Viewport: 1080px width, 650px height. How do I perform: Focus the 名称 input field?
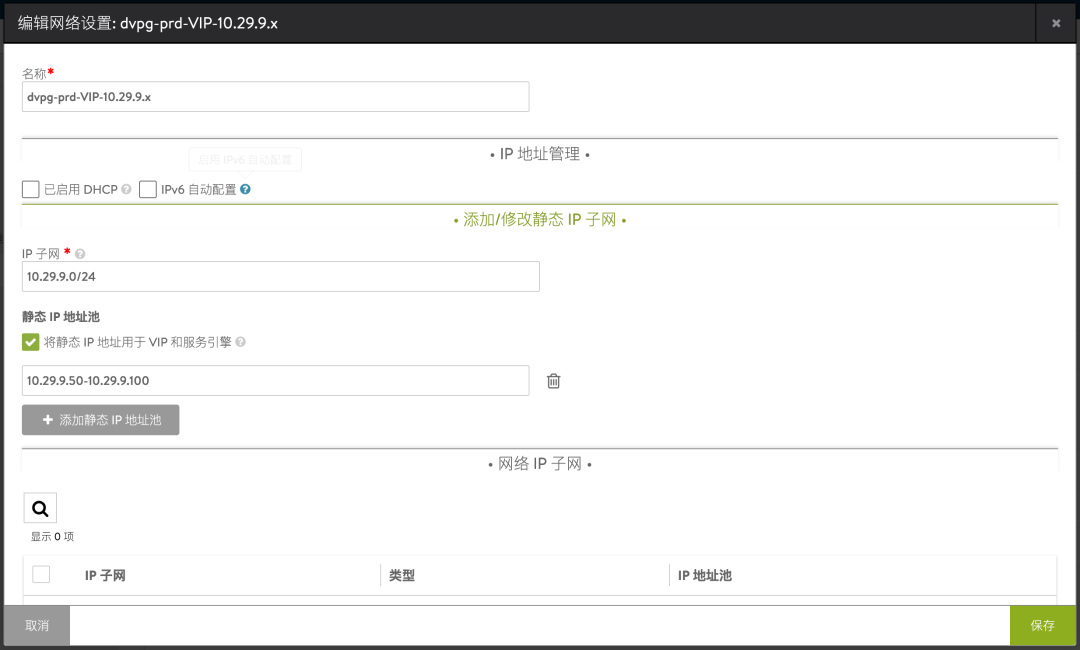pos(275,97)
